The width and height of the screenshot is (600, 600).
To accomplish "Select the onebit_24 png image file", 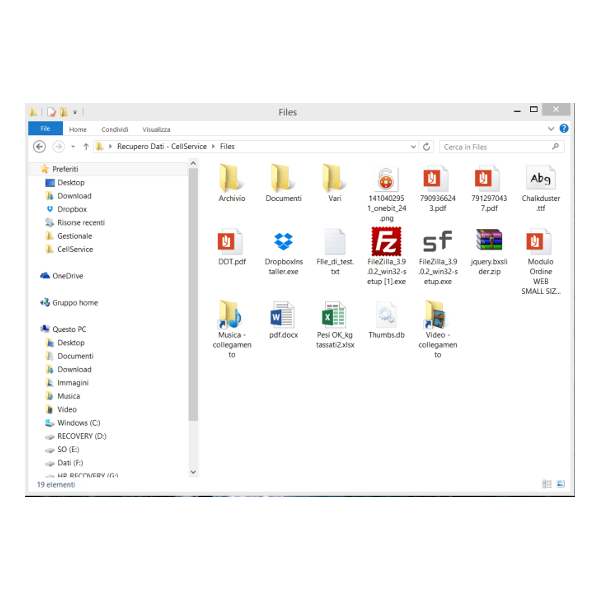I will [x=386, y=194].
